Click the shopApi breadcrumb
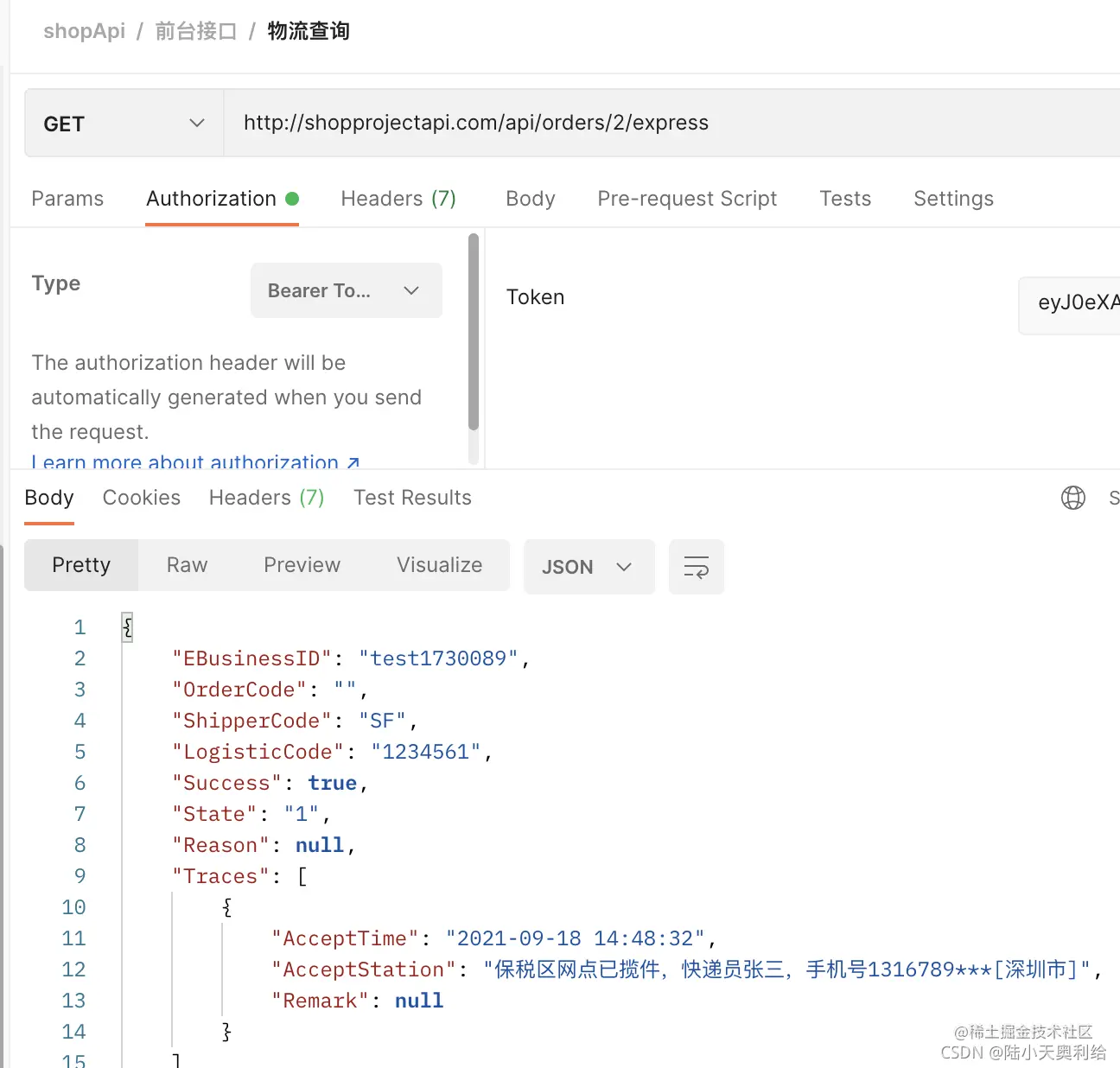 click(x=84, y=31)
